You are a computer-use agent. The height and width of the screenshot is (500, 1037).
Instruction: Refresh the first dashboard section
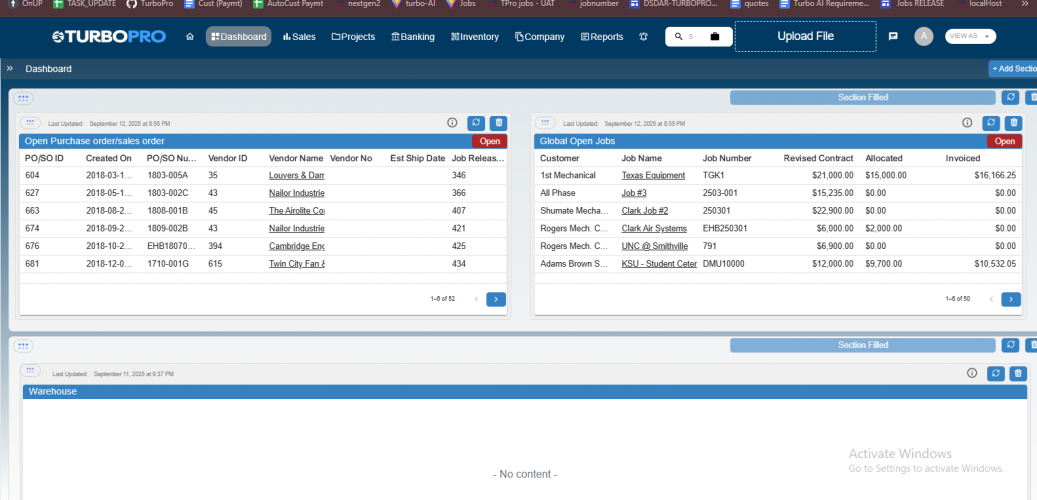(1010, 97)
